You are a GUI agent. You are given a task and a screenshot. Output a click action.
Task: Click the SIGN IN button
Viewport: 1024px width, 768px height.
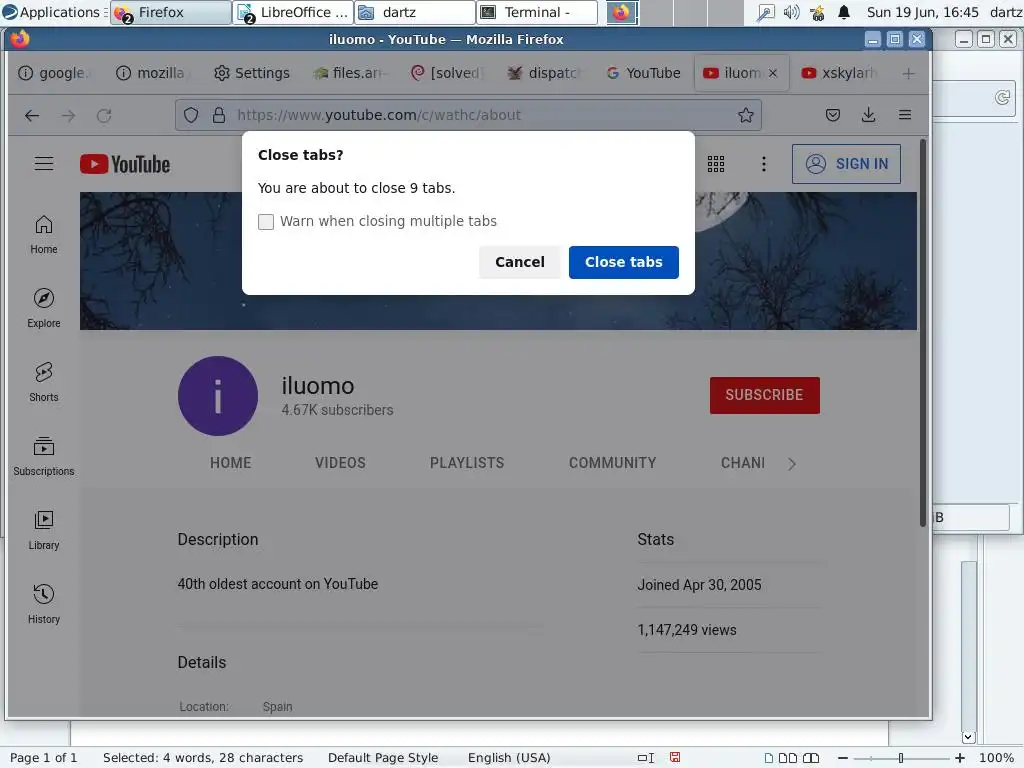pos(846,164)
